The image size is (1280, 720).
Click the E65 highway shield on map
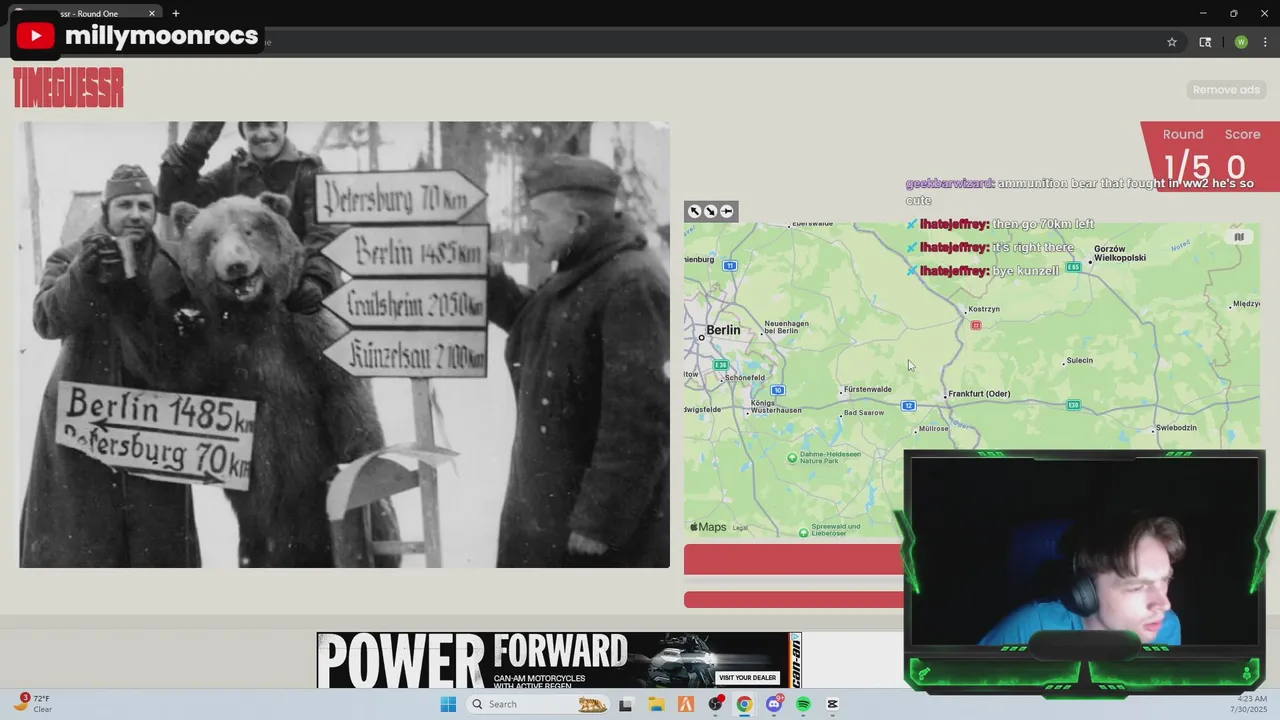1073,266
